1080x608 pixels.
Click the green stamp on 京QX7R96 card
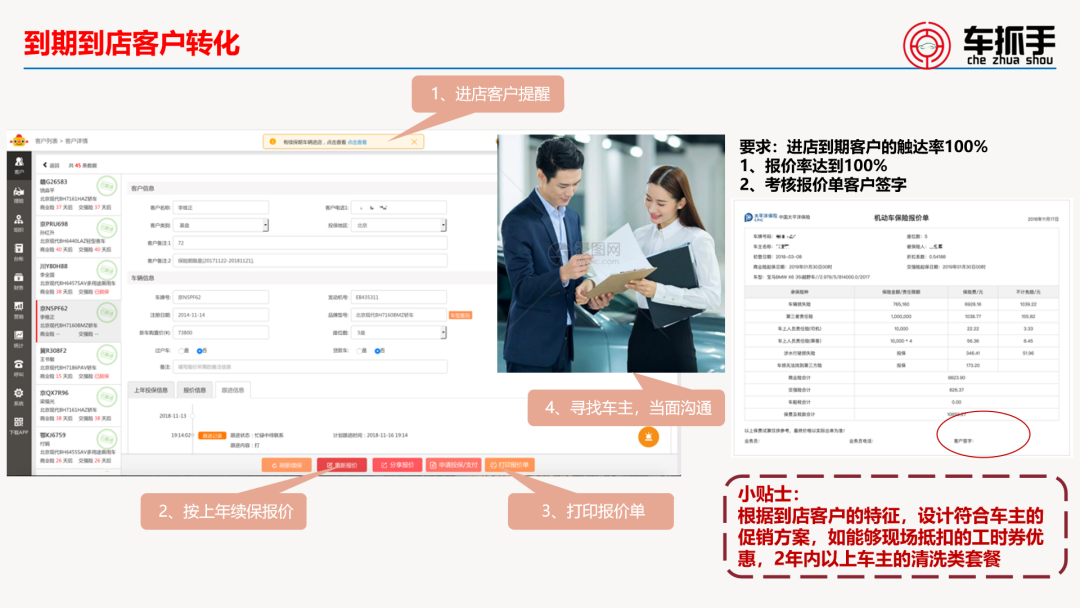click(107, 397)
